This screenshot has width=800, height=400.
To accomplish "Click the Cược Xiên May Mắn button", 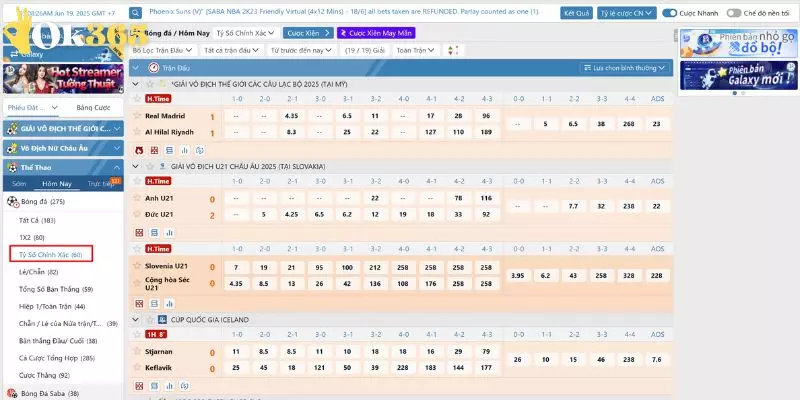I will click(x=376, y=33).
